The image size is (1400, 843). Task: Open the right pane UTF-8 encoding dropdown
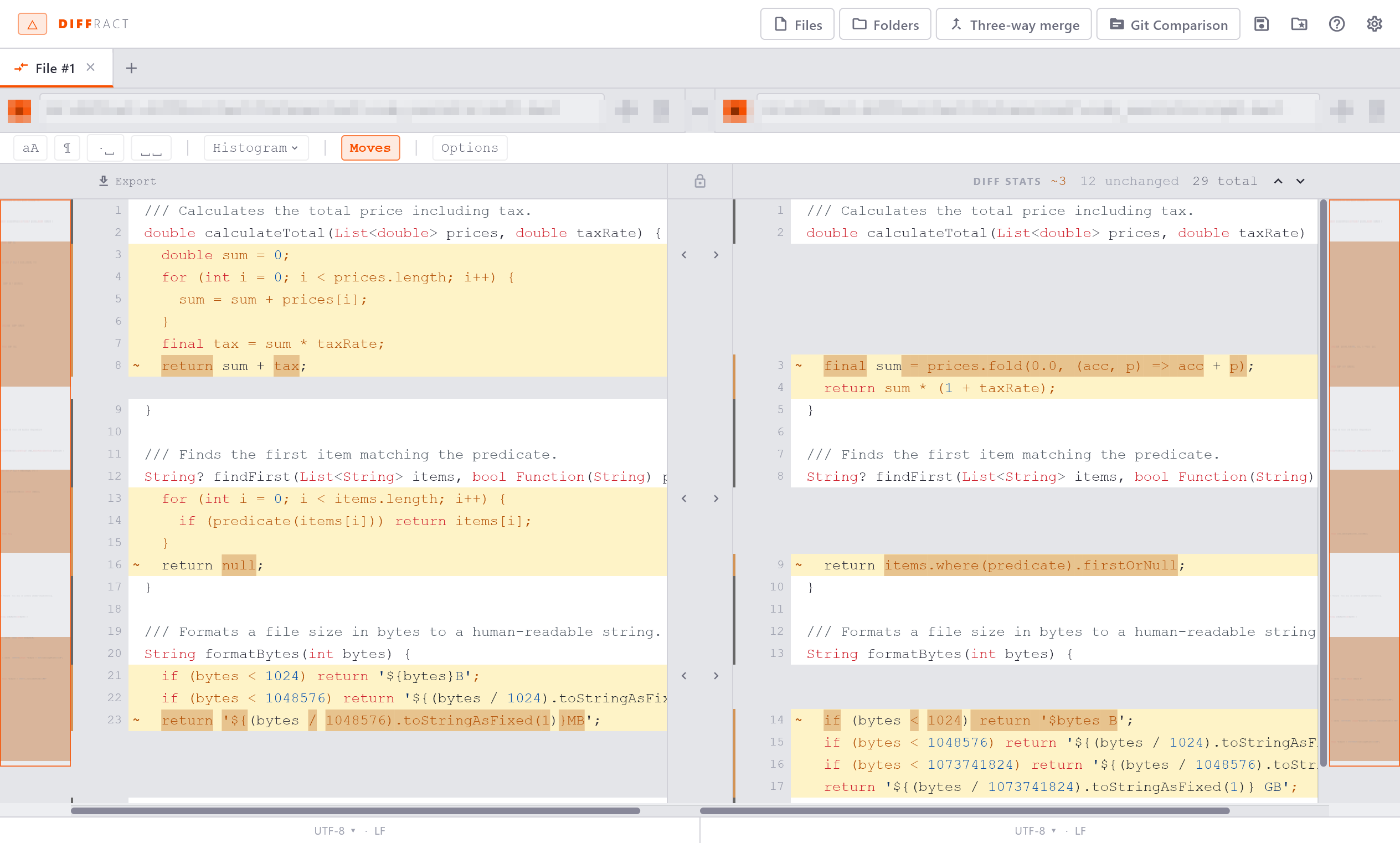tap(1035, 830)
